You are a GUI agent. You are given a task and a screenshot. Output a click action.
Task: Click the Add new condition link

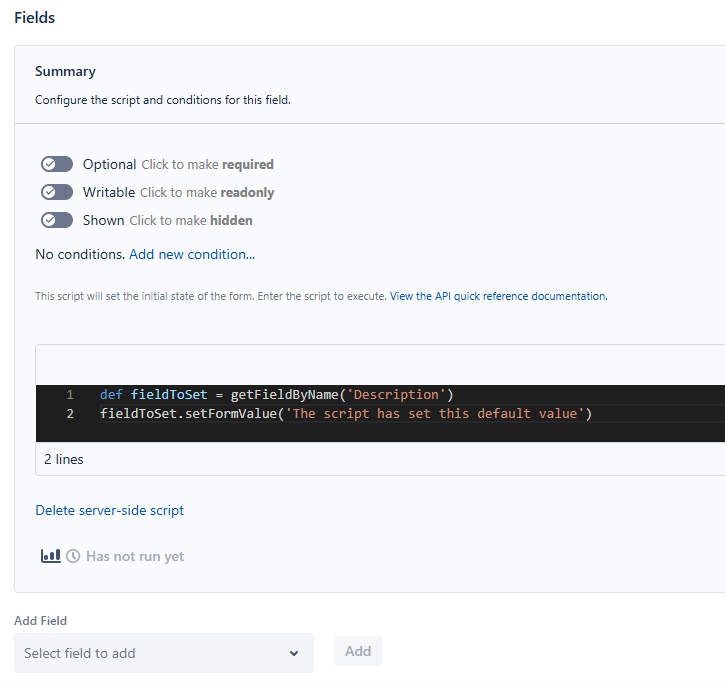192,254
